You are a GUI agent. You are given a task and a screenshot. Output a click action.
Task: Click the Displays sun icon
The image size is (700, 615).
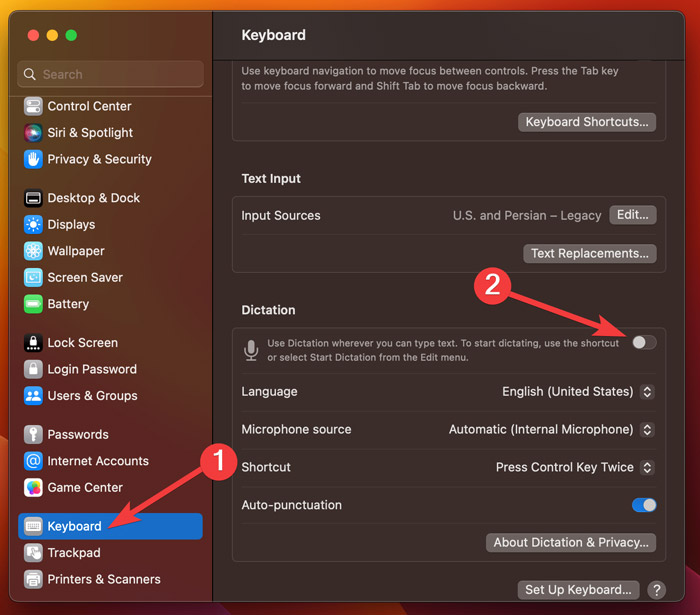[33, 224]
